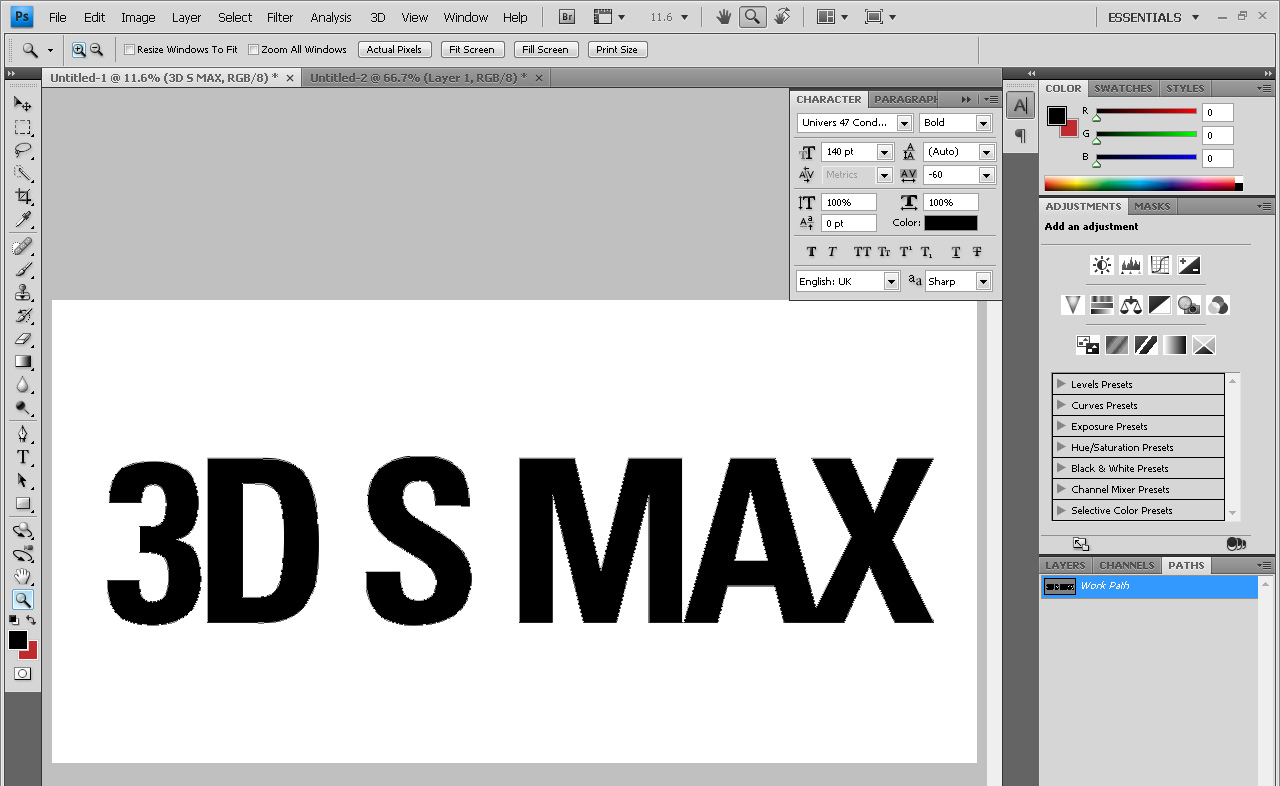This screenshot has width=1280, height=786.
Task: Open the English: UK language dropdown
Action: 891,282
